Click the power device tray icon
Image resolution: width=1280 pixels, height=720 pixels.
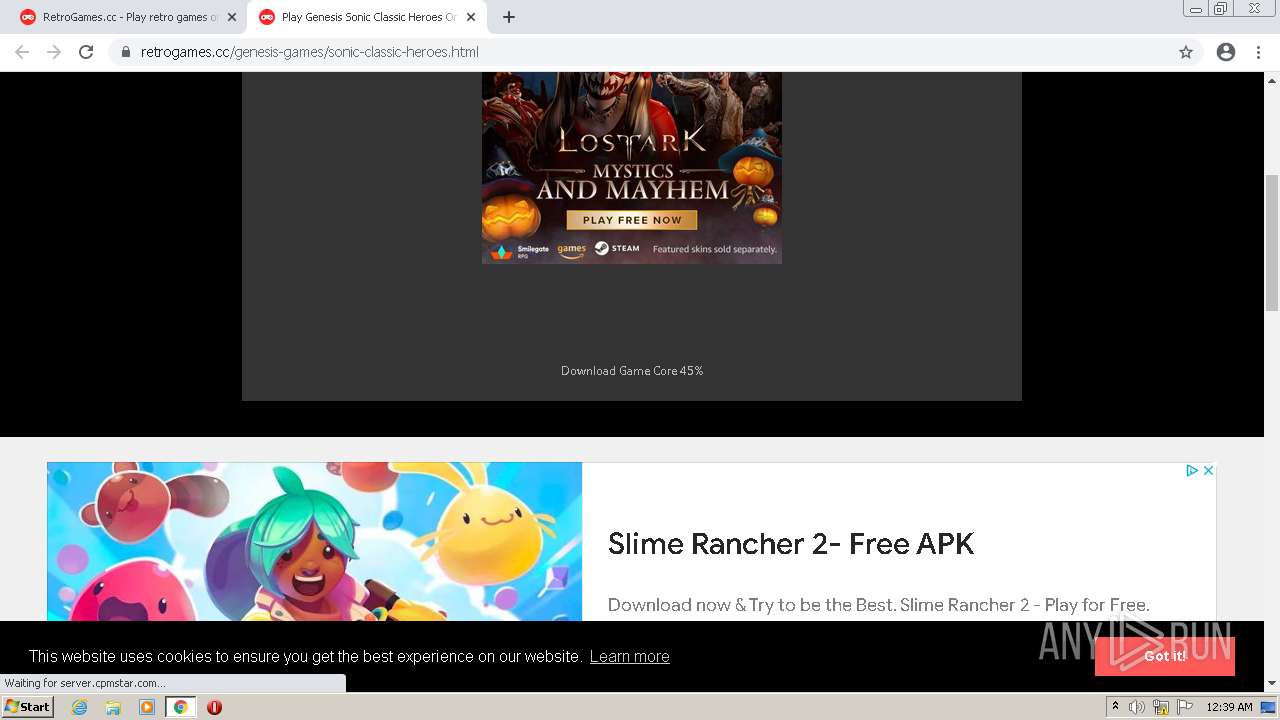pyautogui.click(x=1161, y=707)
